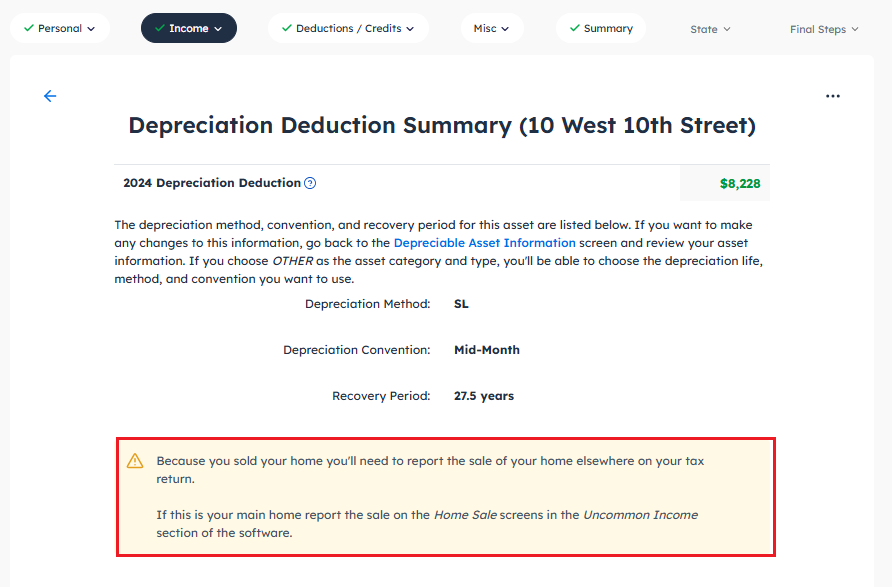Click the checkmark icon on Income tab
The image size is (892, 587).
point(159,28)
